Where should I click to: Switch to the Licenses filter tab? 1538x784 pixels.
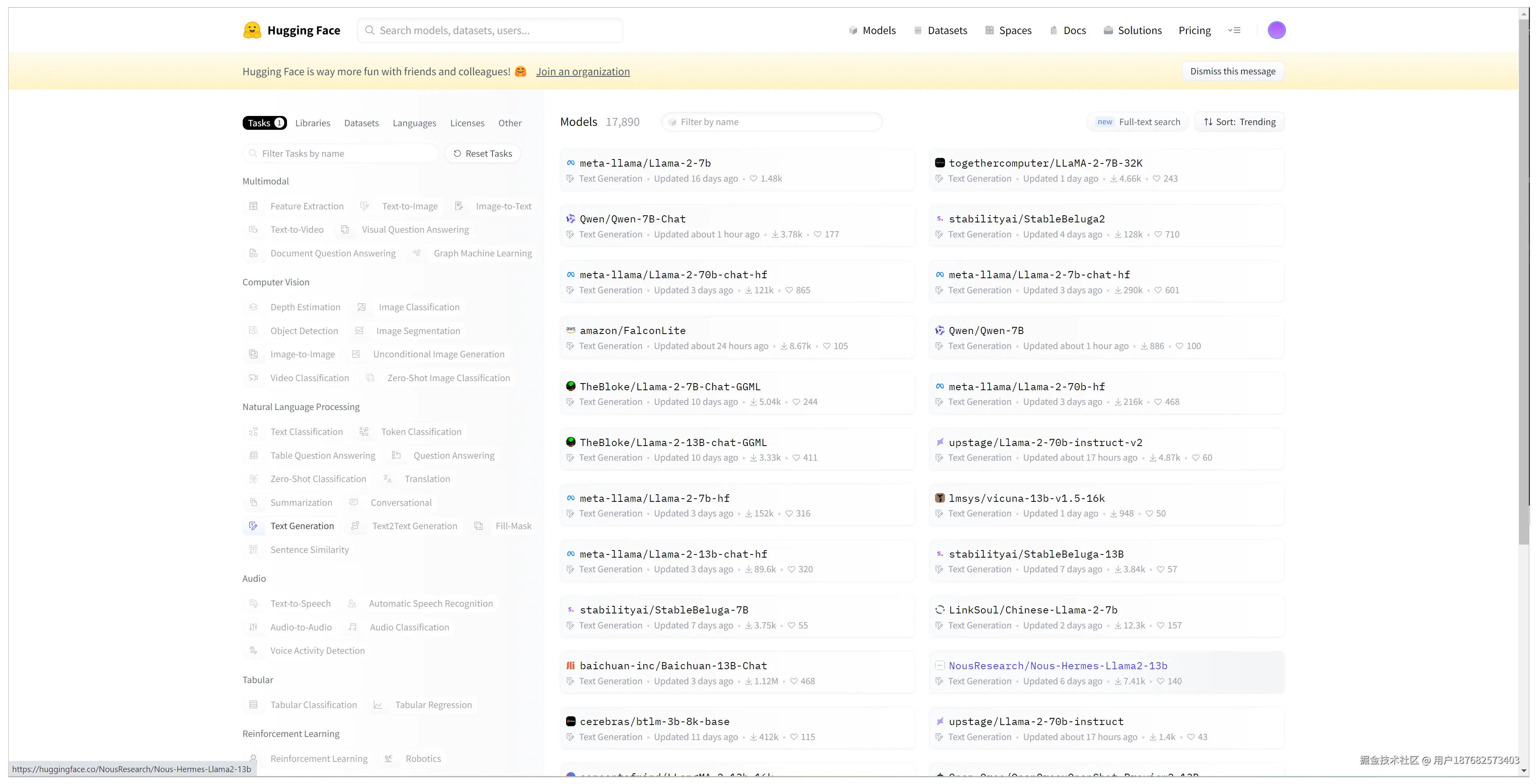[x=467, y=123]
